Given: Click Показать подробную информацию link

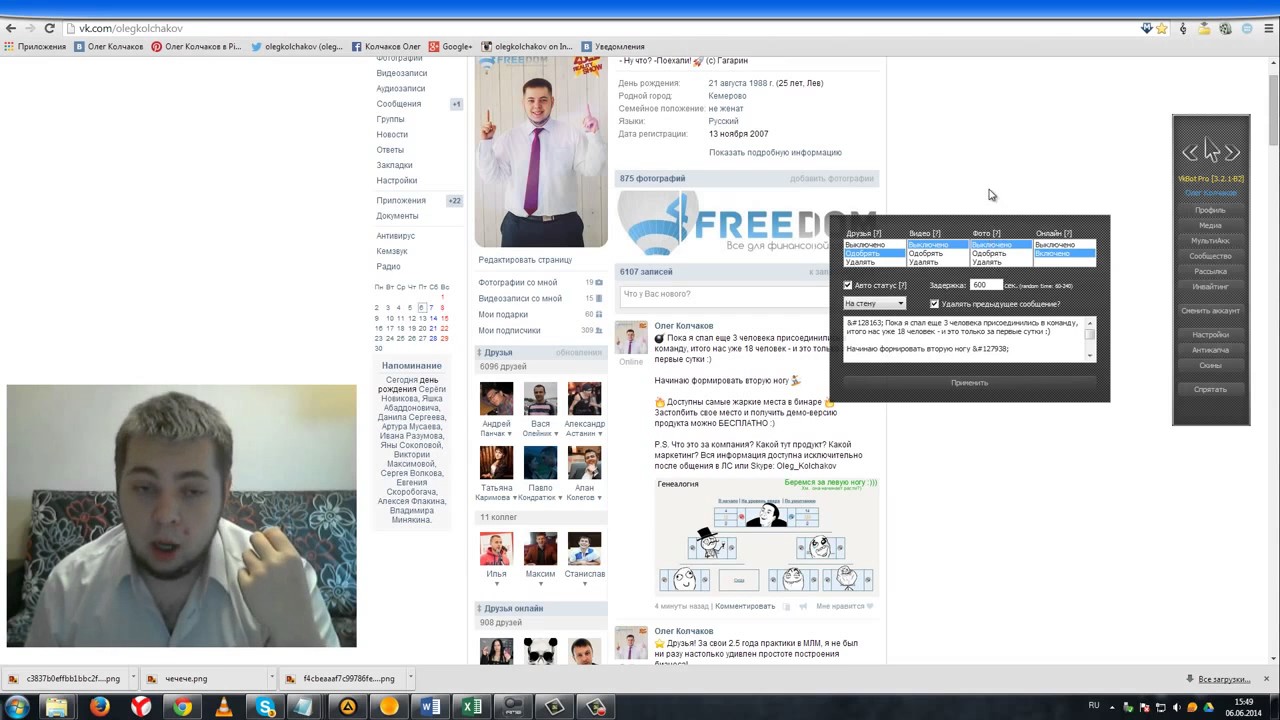Looking at the screenshot, I should click(775, 153).
